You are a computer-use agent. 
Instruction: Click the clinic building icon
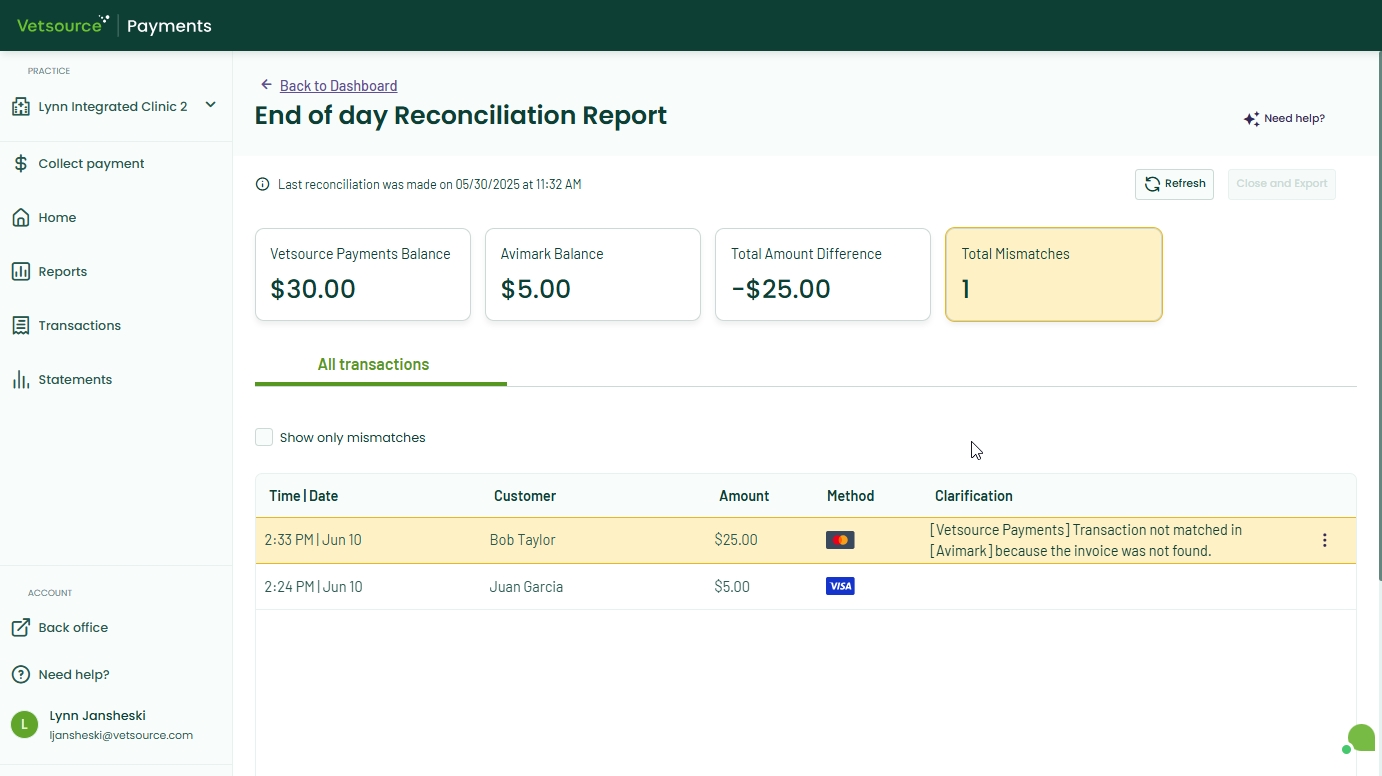(21, 106)
